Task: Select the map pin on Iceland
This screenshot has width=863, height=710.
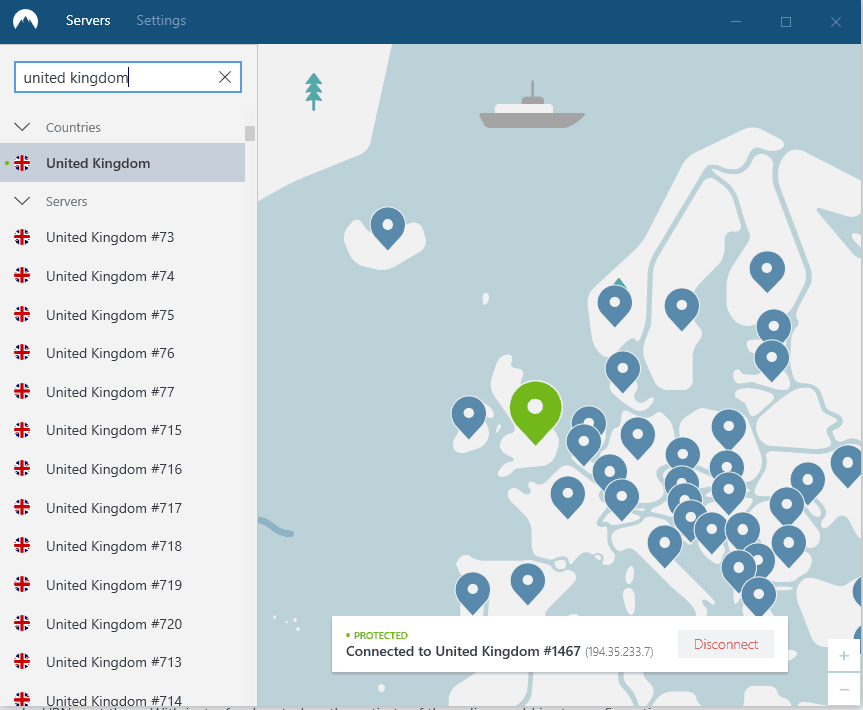Action: [387, 227]
